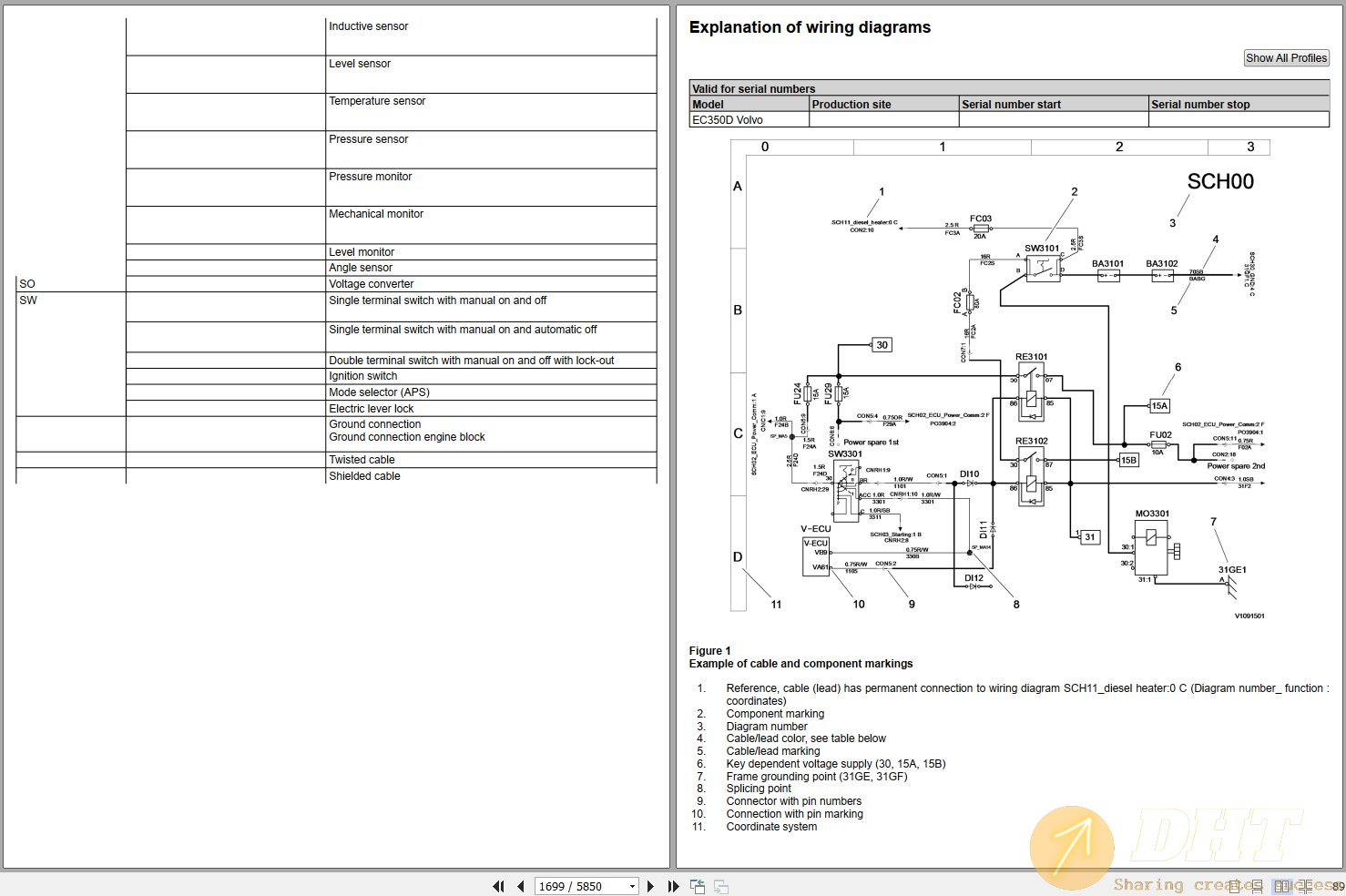Click 'Connection with pin marking' legend item
1346x896 pixels.
[x=795, y=814]
